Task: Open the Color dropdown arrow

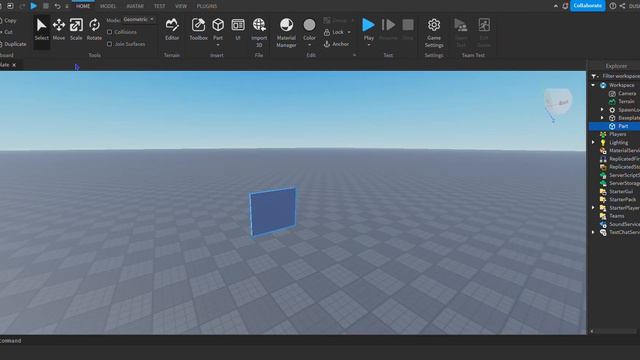Action: pos(309,44)
